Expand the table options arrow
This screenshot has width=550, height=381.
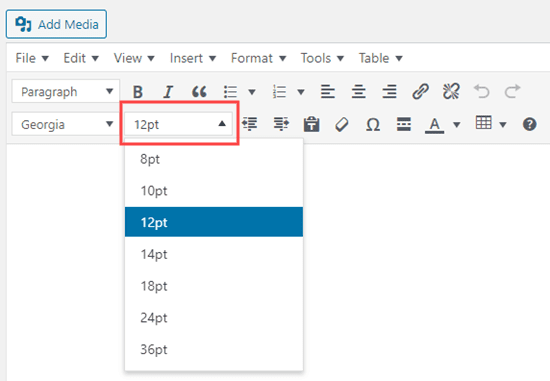[503, 124]
